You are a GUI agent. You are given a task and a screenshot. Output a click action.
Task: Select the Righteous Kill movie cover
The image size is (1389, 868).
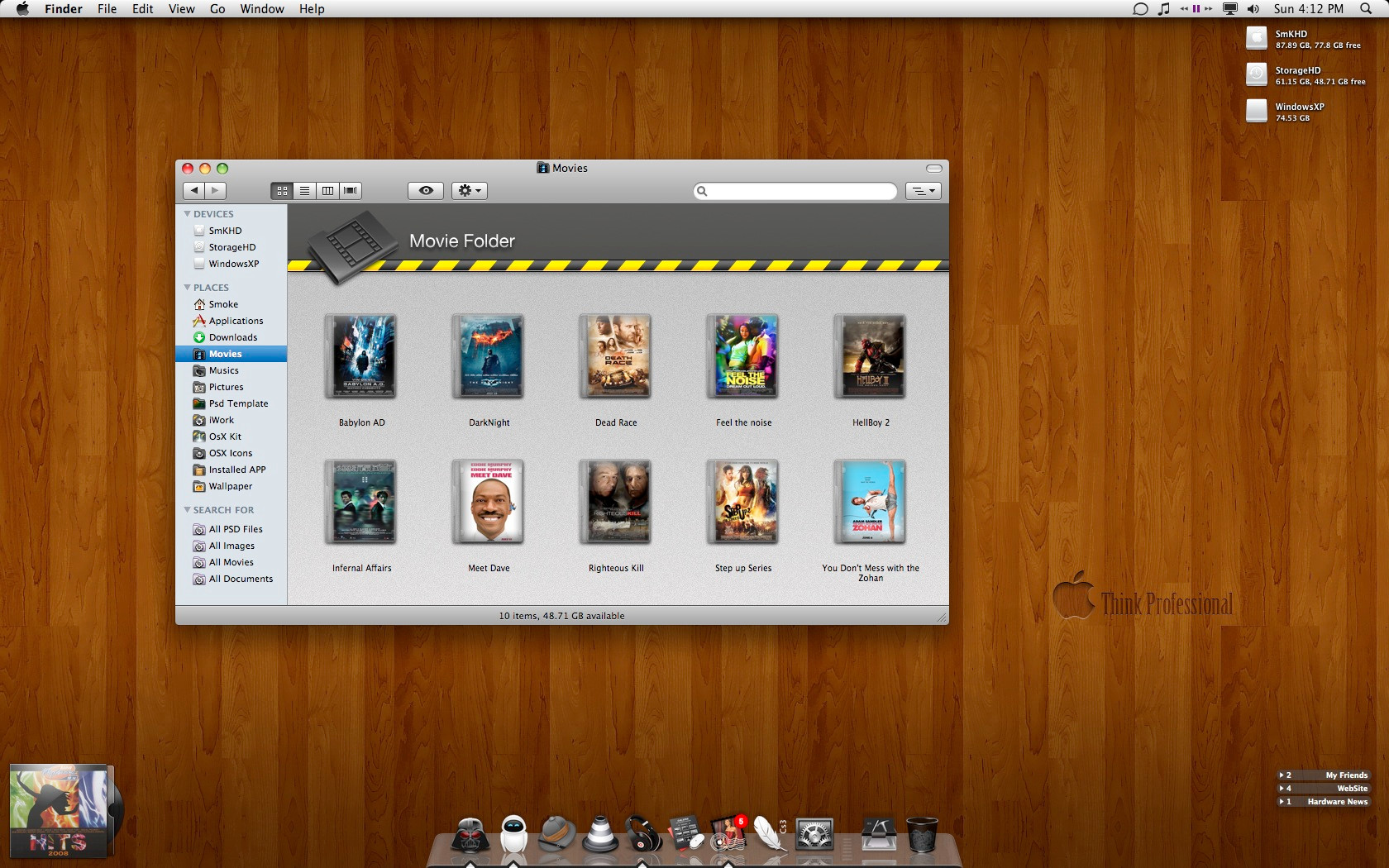pyautogui.click(x=616, y=502)
